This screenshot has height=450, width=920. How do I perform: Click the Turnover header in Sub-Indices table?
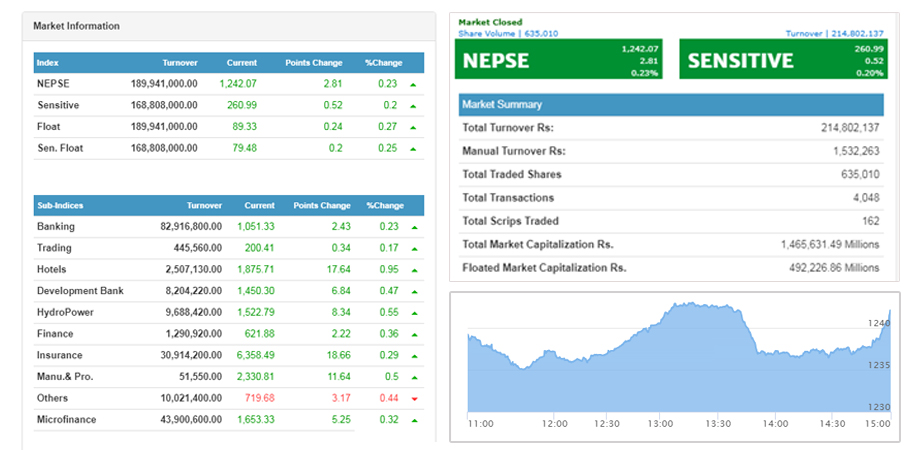[204, 205]
